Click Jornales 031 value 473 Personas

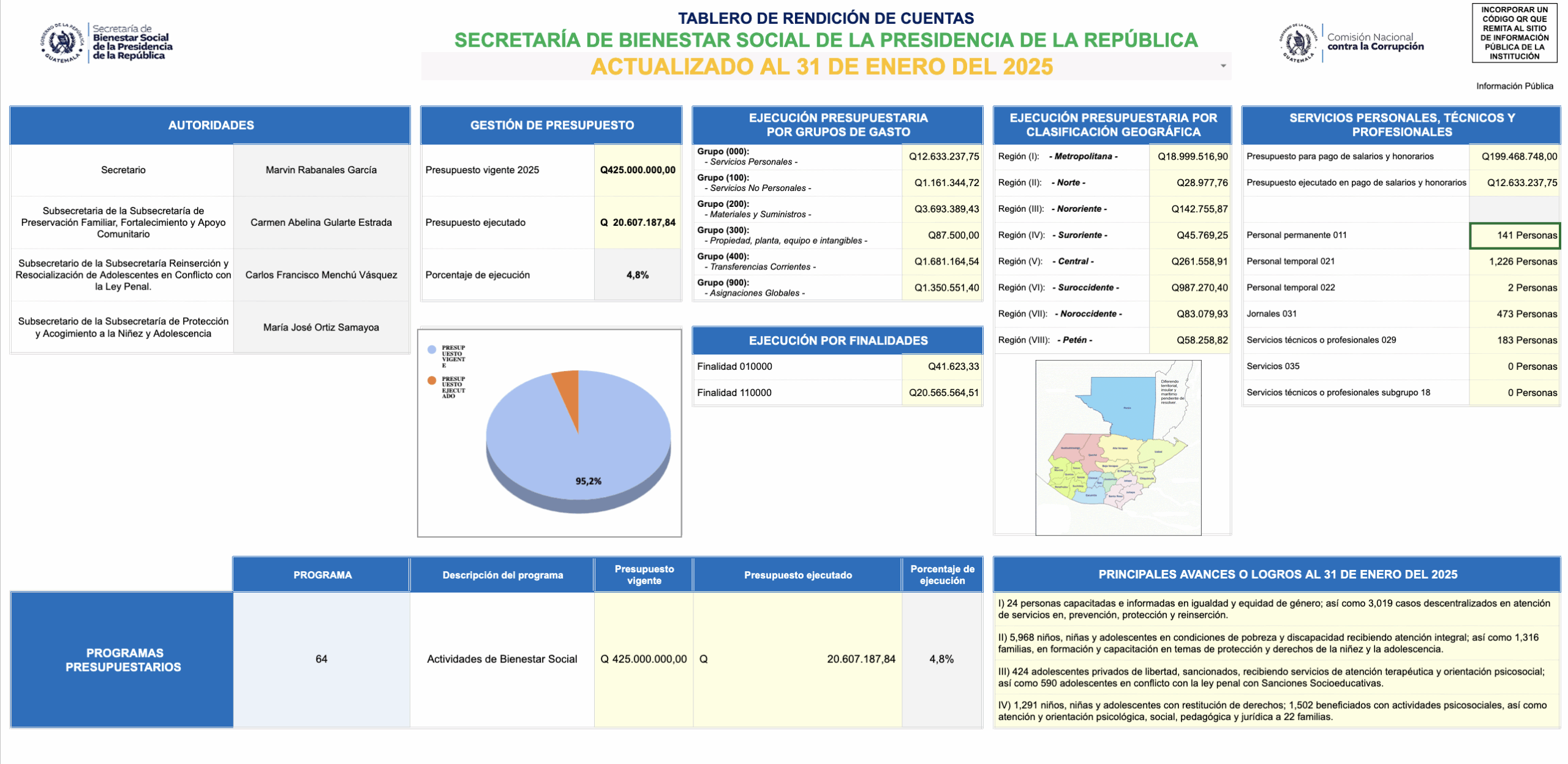coord(1514,314)
